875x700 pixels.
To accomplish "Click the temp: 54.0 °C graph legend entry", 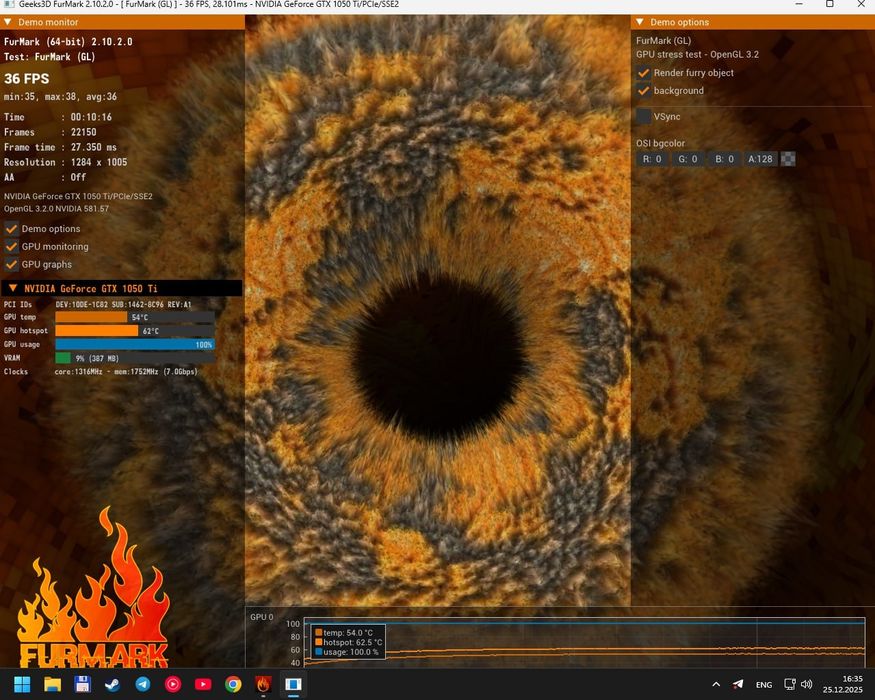I will (344, 633).
